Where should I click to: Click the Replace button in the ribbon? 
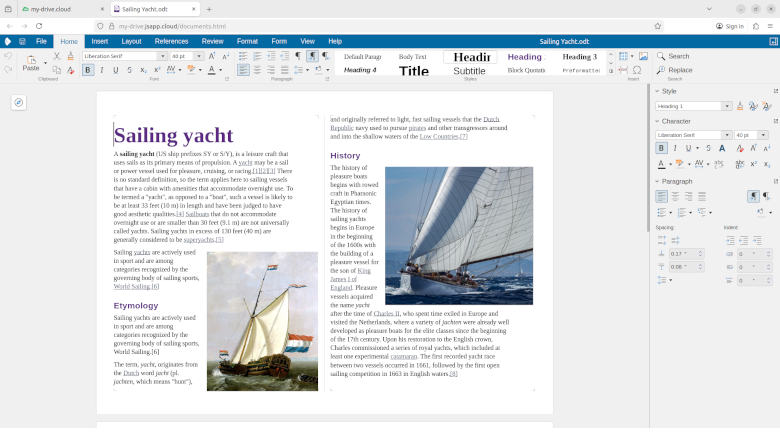680,70
